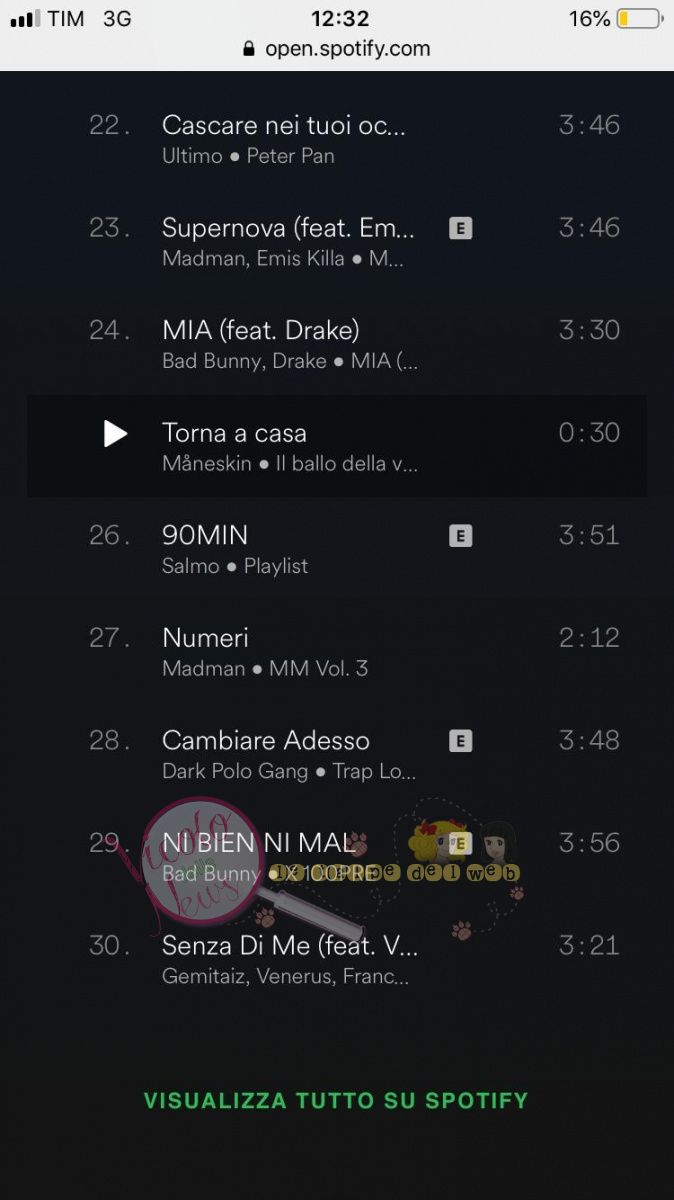Select track Cascare nei tuoi occhi

337,139
